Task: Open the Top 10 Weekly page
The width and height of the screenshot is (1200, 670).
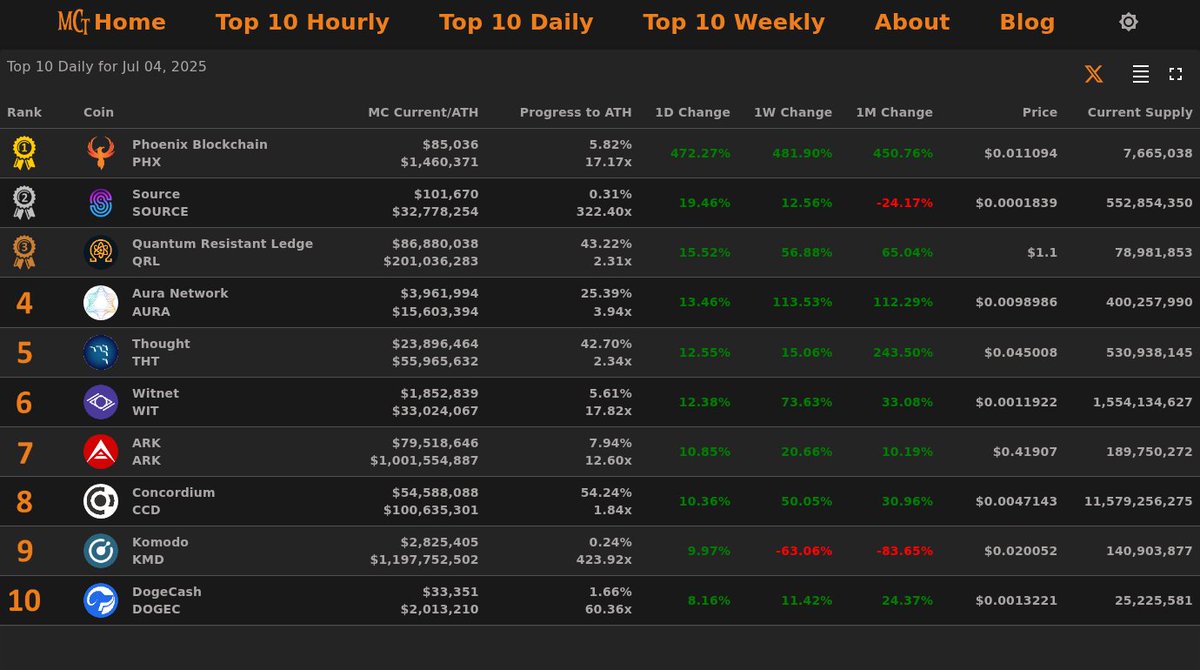Action: [734, 22]
